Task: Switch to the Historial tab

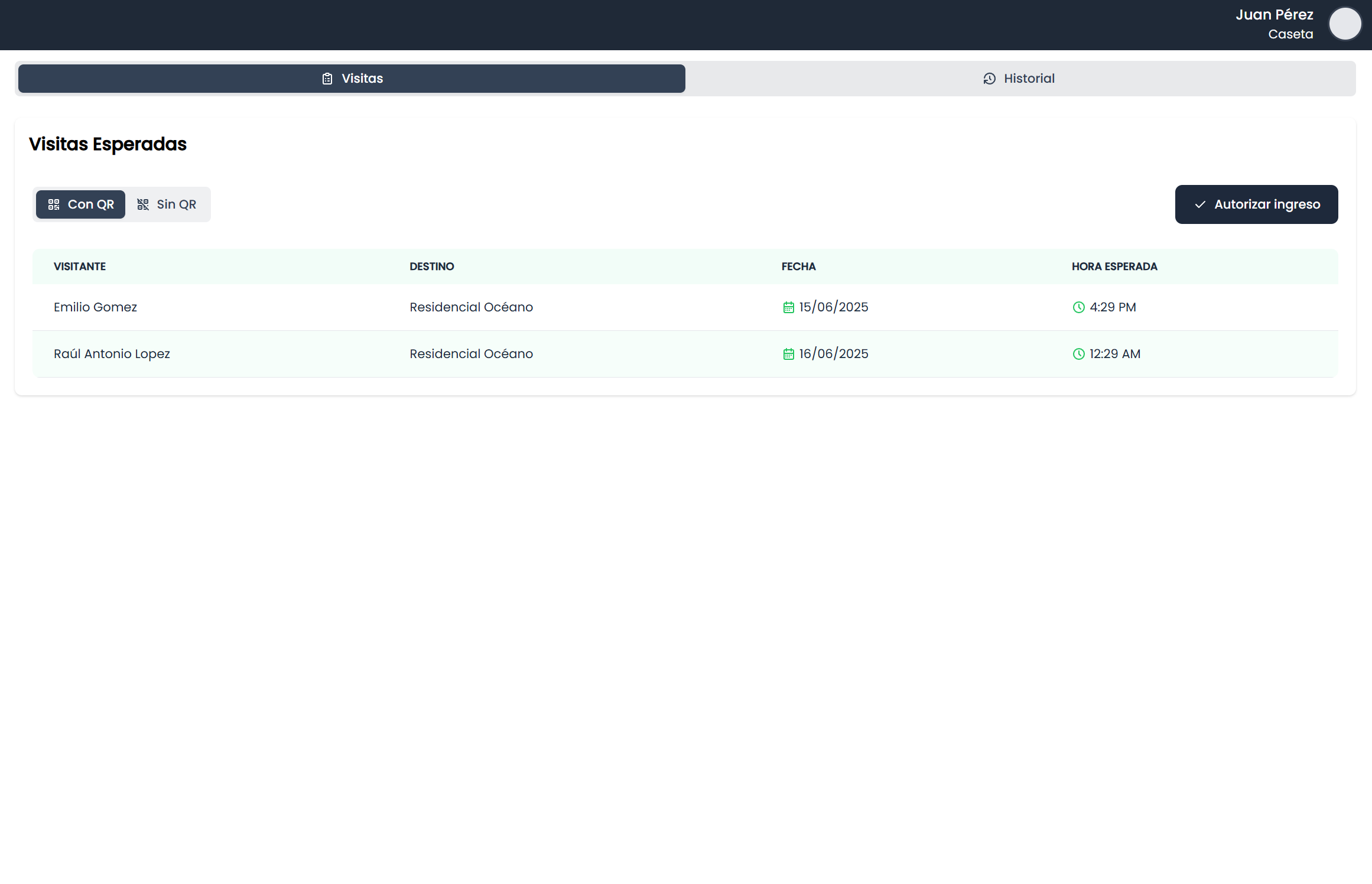Action: pyautogui.click(x=1019, y=79)
